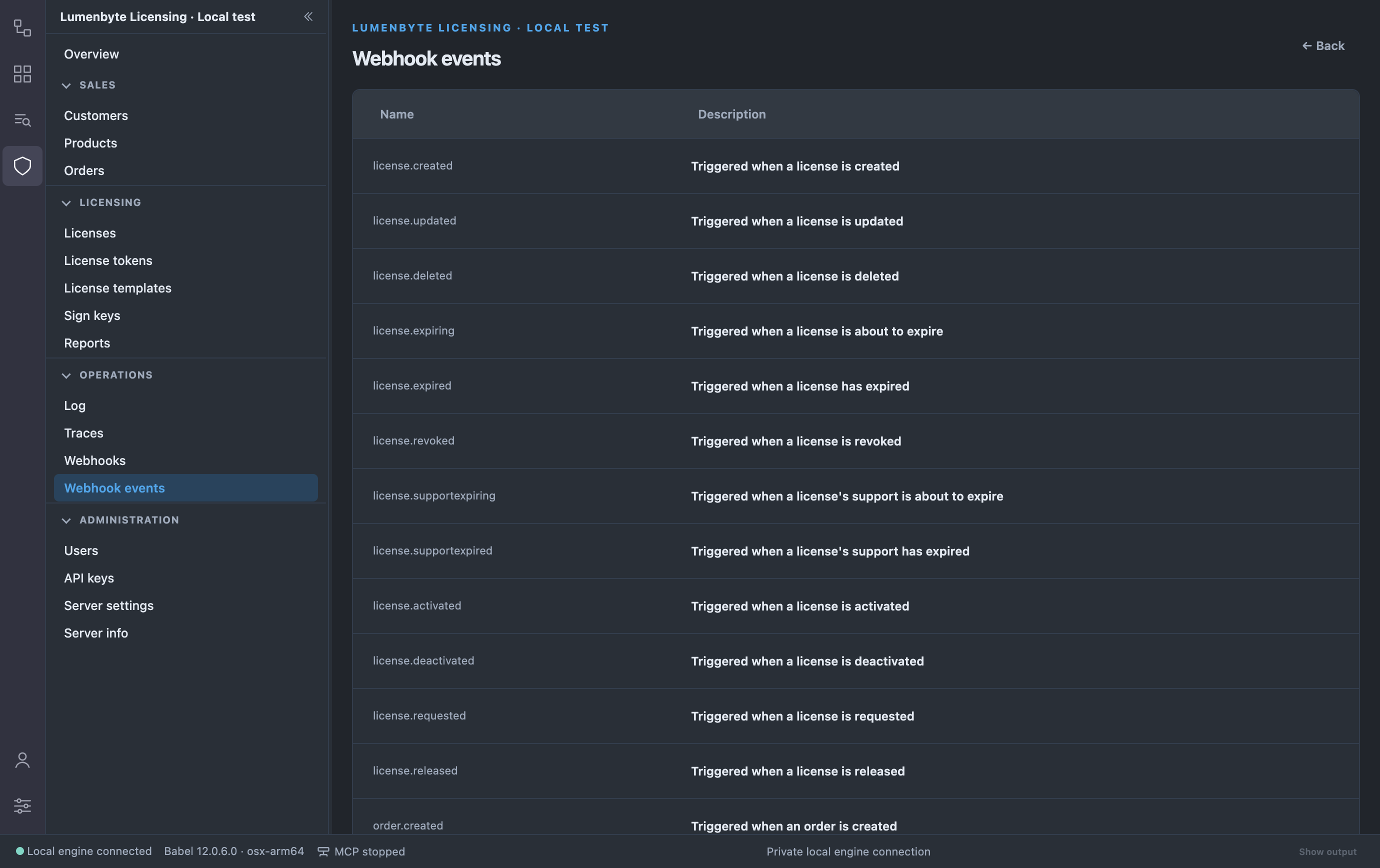Select the license.supportexpiring event name
Screen dimensions: 1380x868
pyautogui.click(x=434, y=495)
